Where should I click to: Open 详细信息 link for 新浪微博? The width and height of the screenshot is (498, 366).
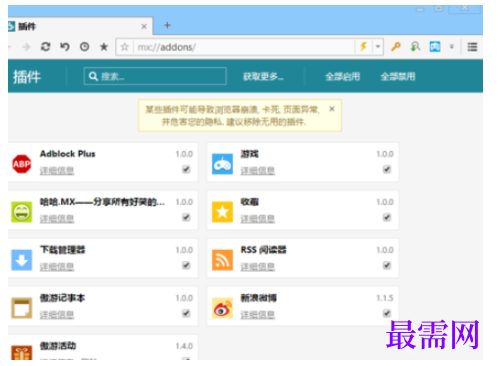(258, 315)
